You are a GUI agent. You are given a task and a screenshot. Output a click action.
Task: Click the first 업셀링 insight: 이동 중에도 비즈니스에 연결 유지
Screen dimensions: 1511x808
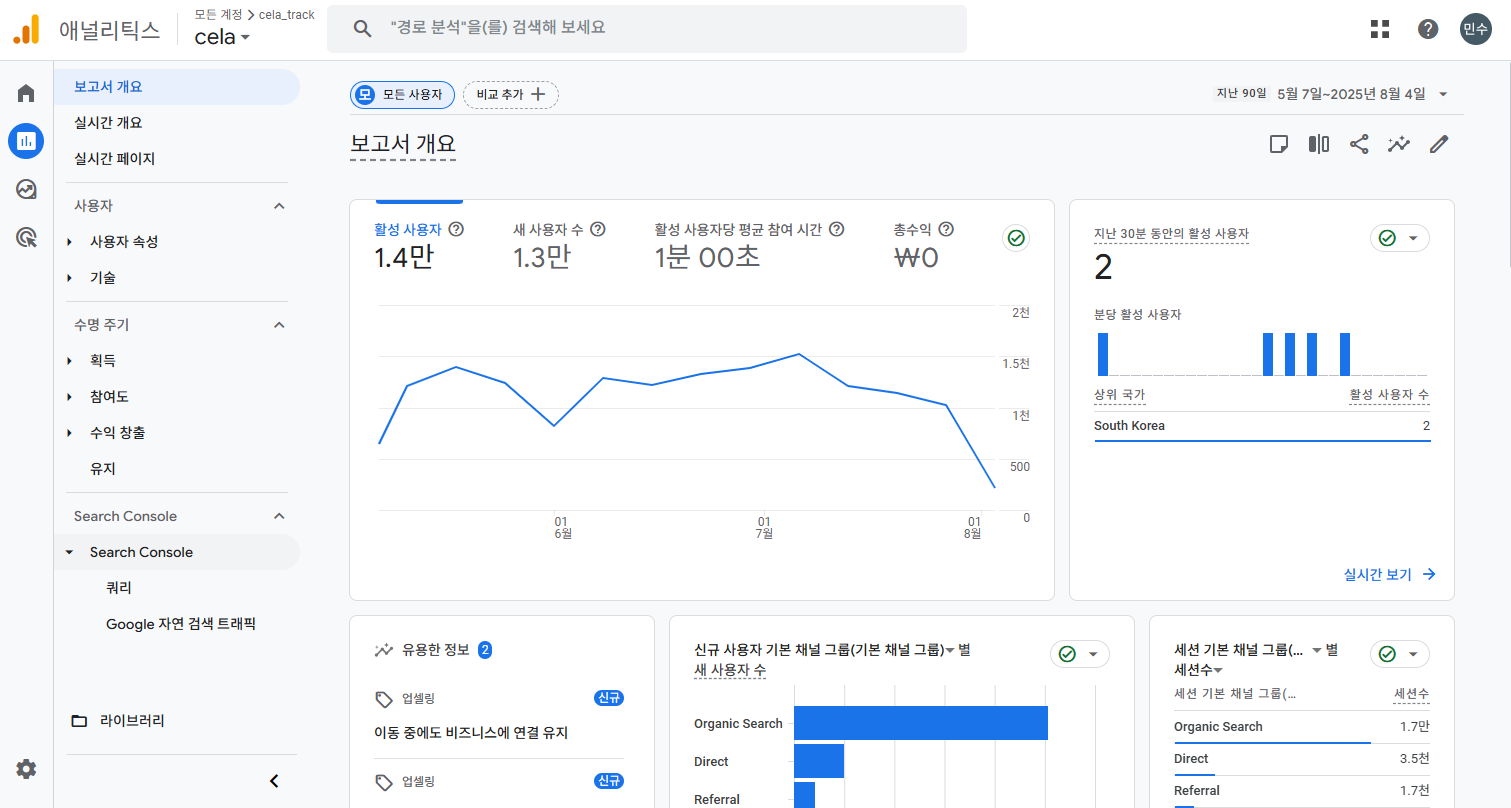(470, 733)
